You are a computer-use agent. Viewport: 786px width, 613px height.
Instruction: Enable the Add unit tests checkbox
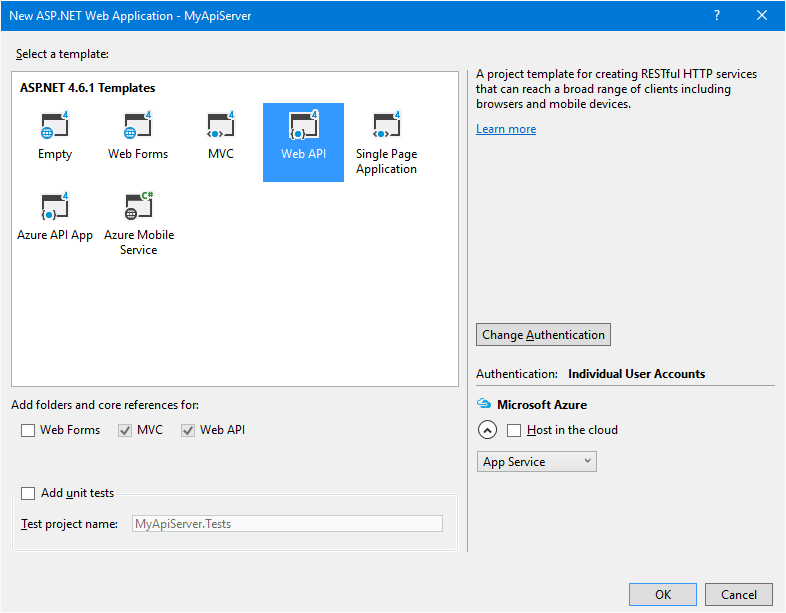coord(28,494)
